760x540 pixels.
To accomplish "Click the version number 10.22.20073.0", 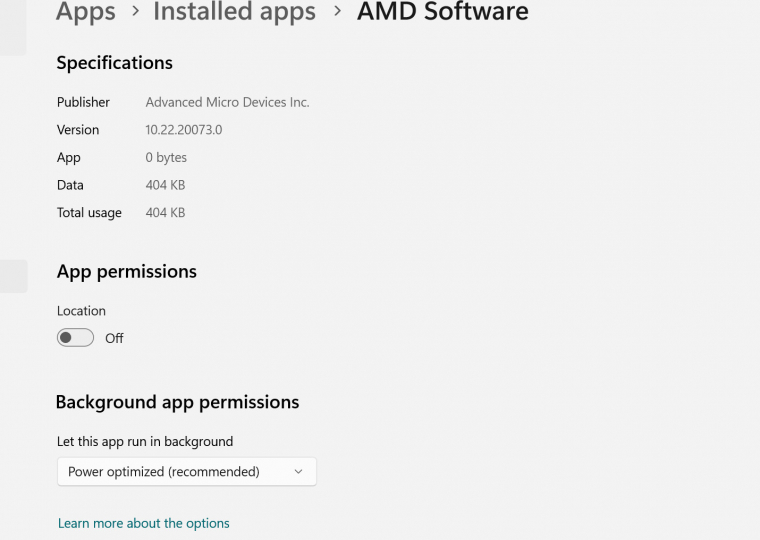I will (x=184, y=130).
